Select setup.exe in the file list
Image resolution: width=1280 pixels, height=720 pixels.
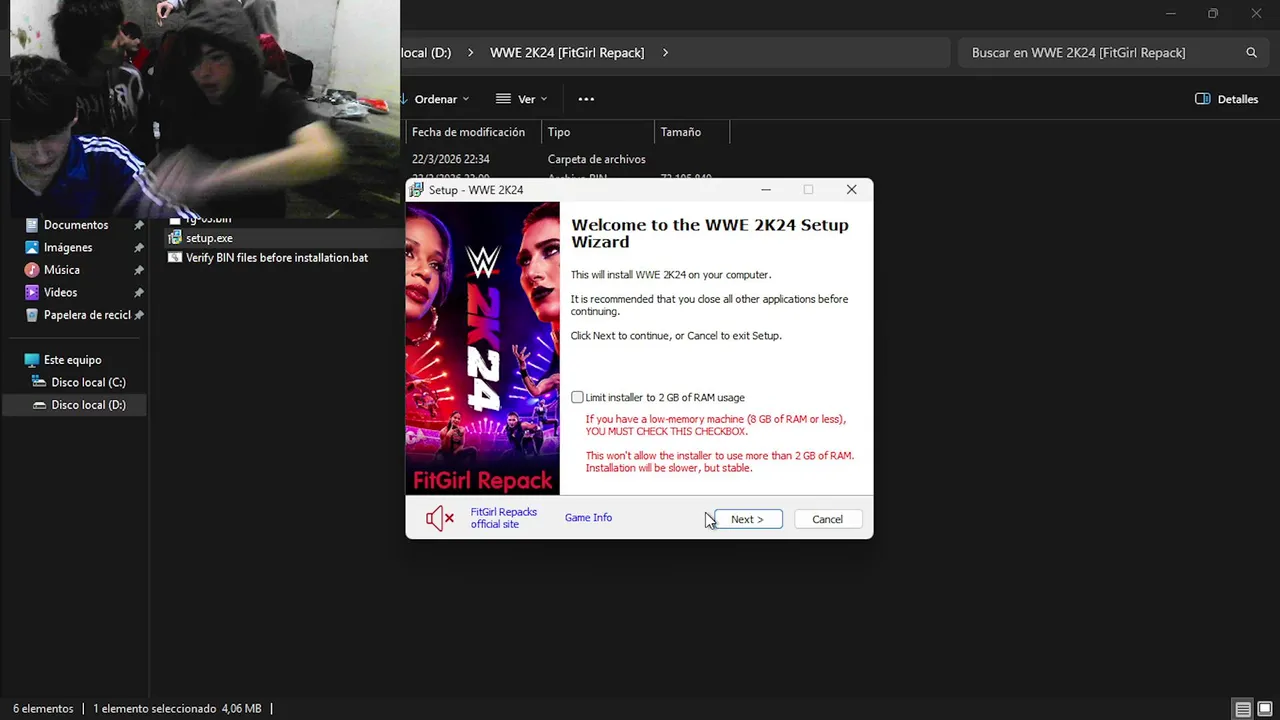point(209,238)
